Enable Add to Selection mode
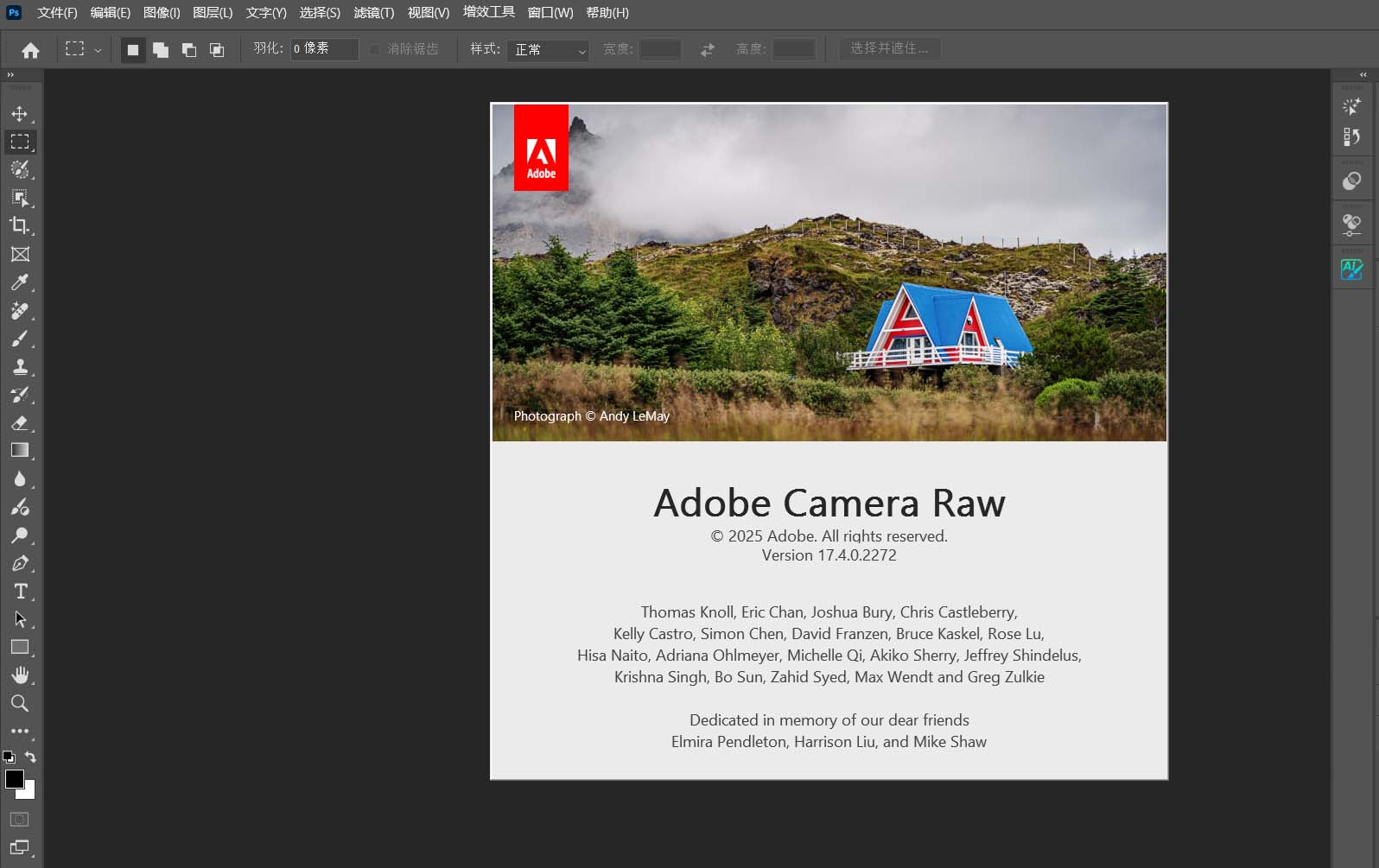Screen dimensions: 1379x868 pos(161,50)
